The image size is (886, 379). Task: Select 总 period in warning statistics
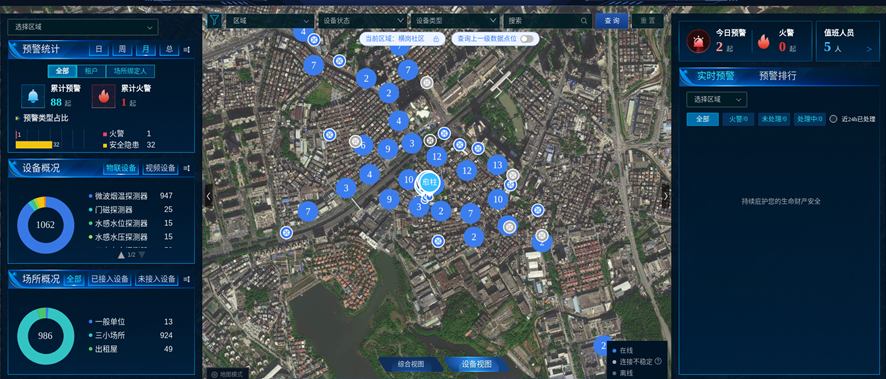(169, 50)
